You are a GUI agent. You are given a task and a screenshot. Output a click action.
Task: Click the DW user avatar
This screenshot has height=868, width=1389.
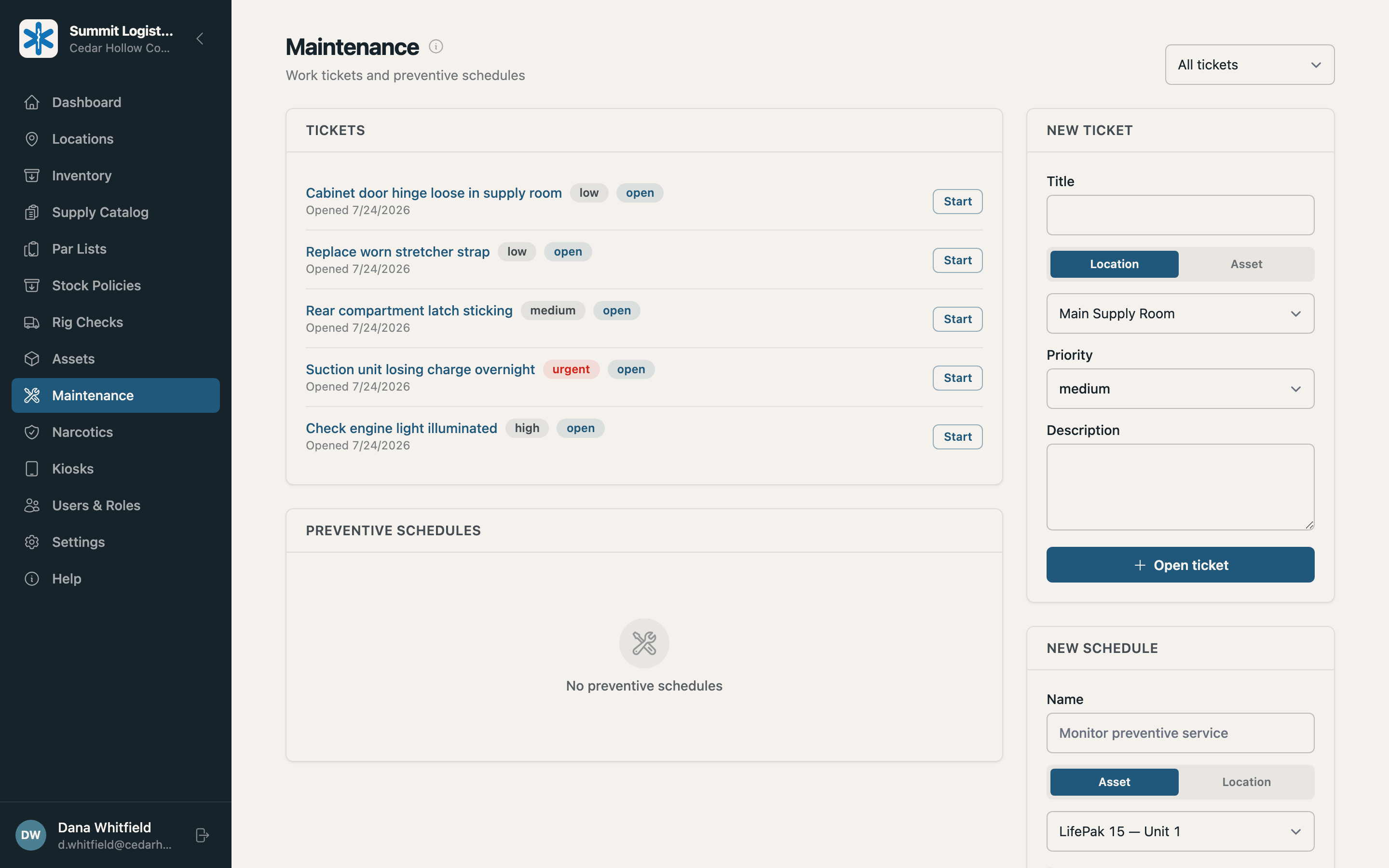(31, 835)
